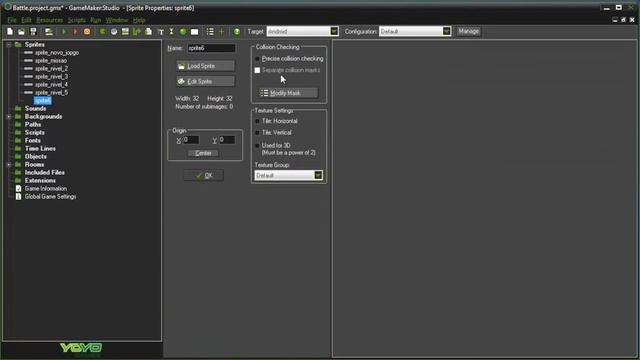
Task: Open the Resources menu
Action: click(50, 20)
